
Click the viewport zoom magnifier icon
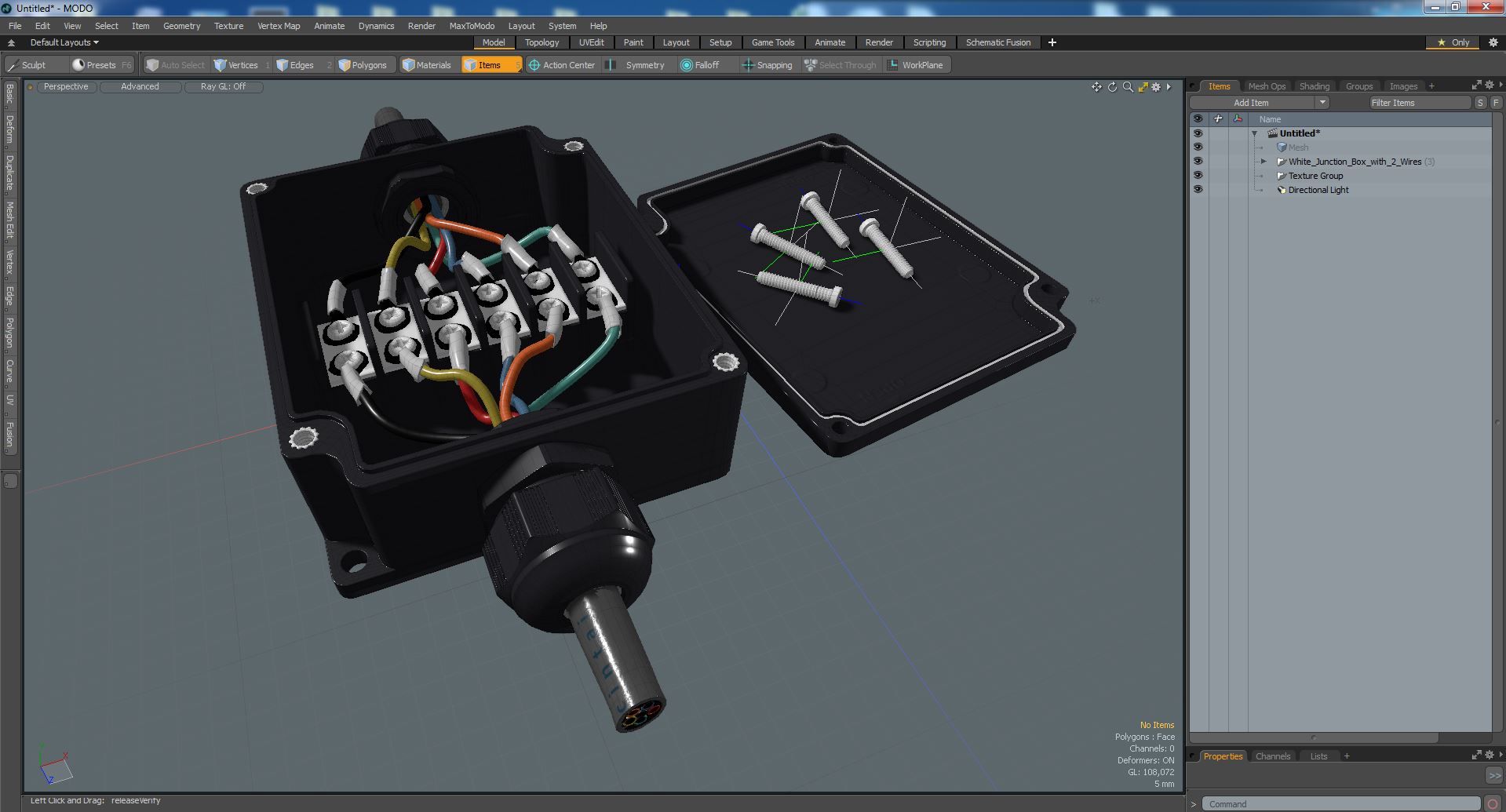[x=1128, y=87]
